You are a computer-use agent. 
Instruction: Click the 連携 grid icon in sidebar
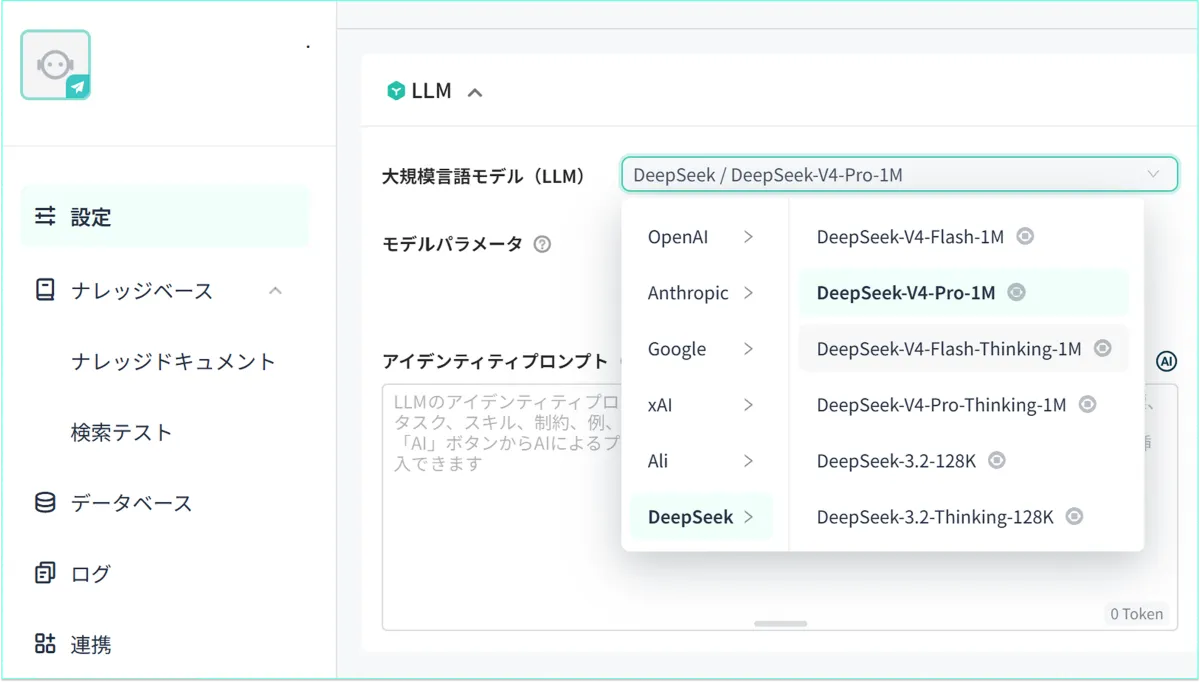click(45, 644)
